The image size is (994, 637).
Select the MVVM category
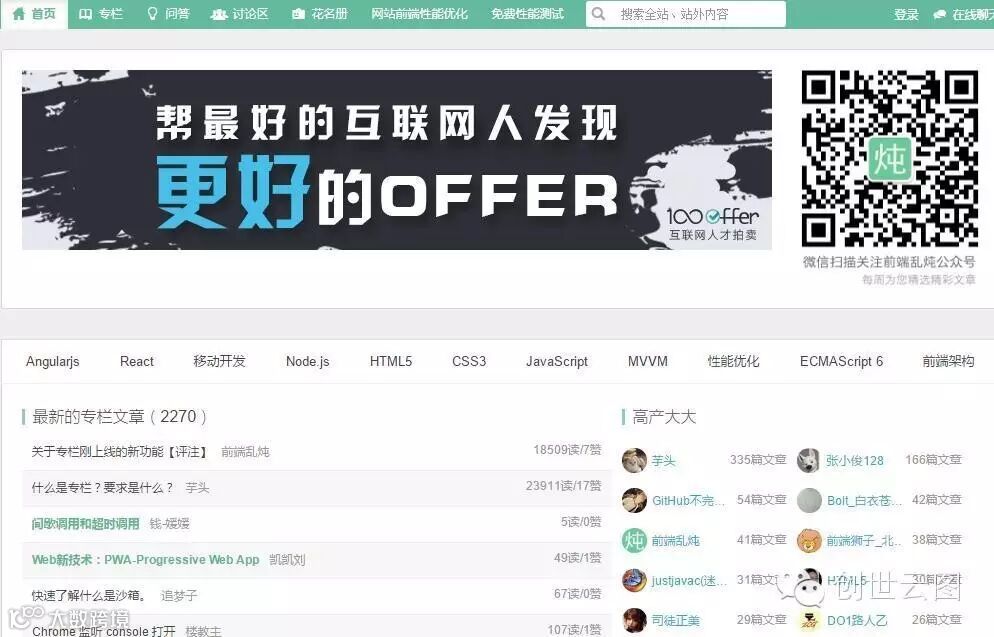click(x=648, y=361)
